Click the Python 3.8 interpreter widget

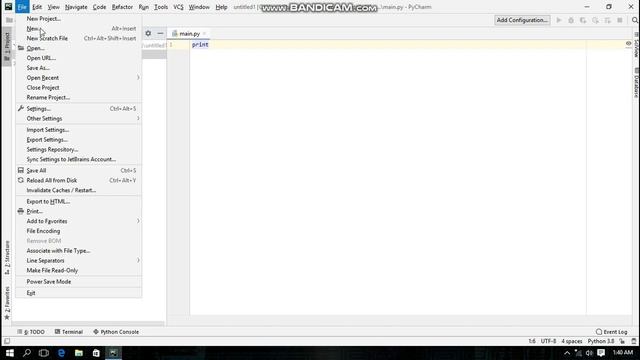pyautogui.click(x=601, y=341)
